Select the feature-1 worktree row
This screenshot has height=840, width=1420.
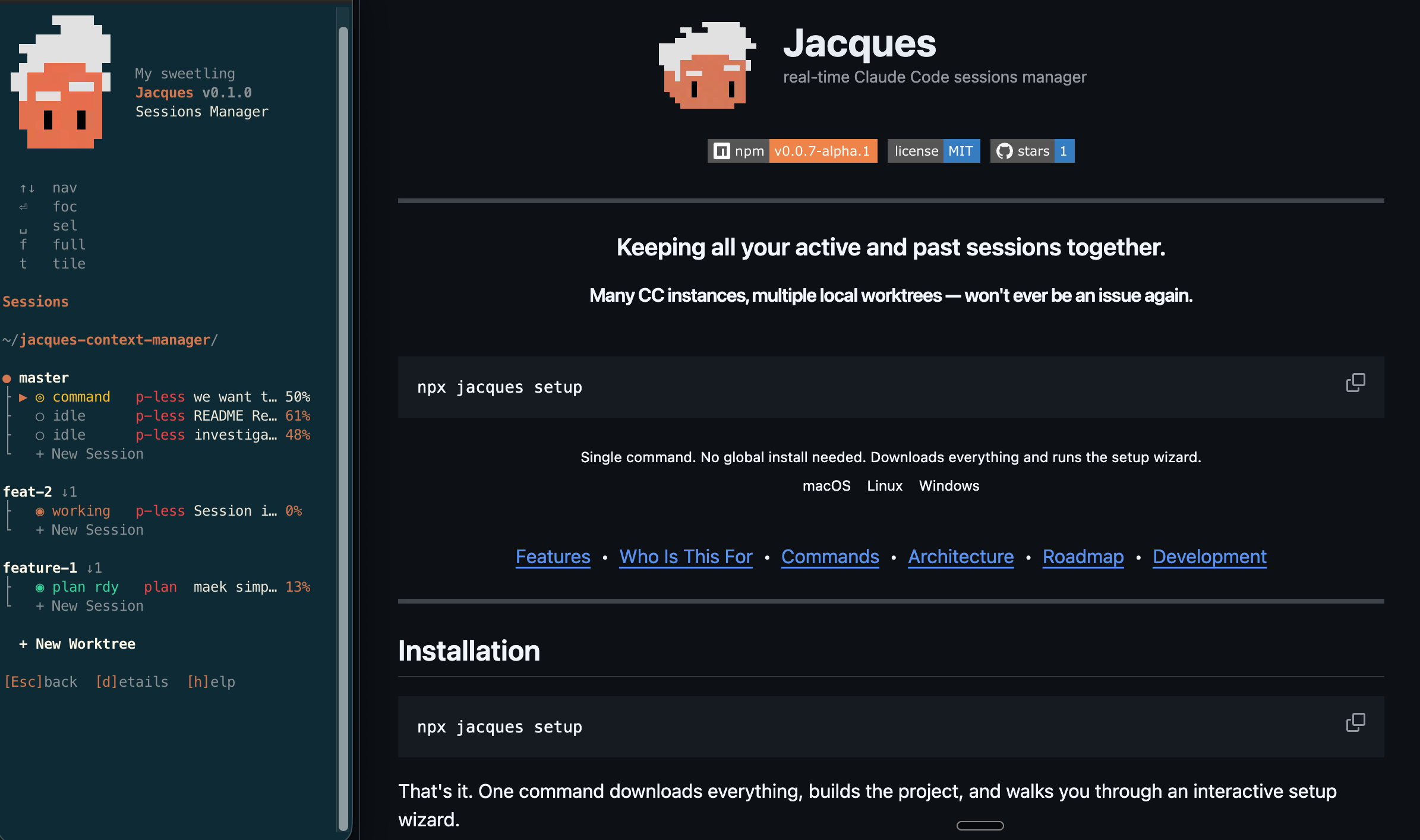pos(52,568)
